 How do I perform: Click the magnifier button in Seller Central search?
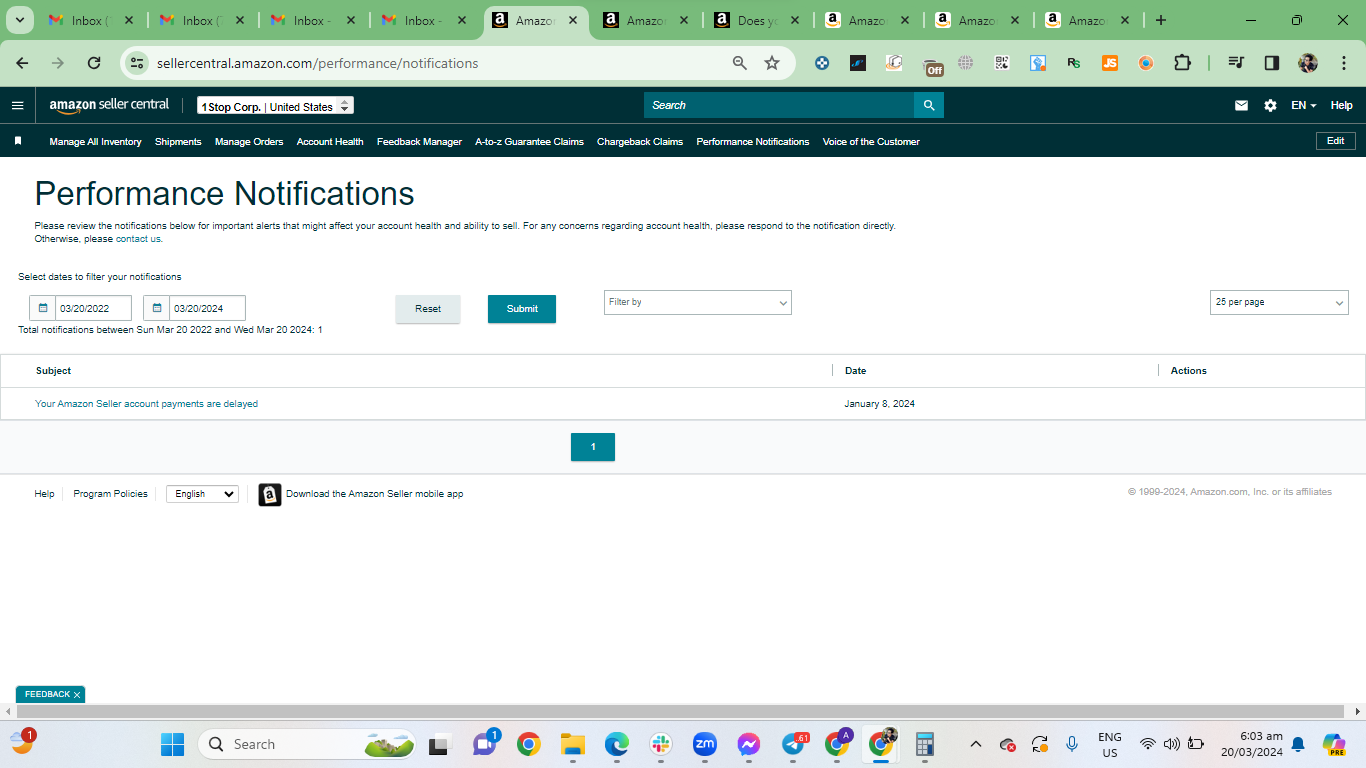click(x=929, y=105)
